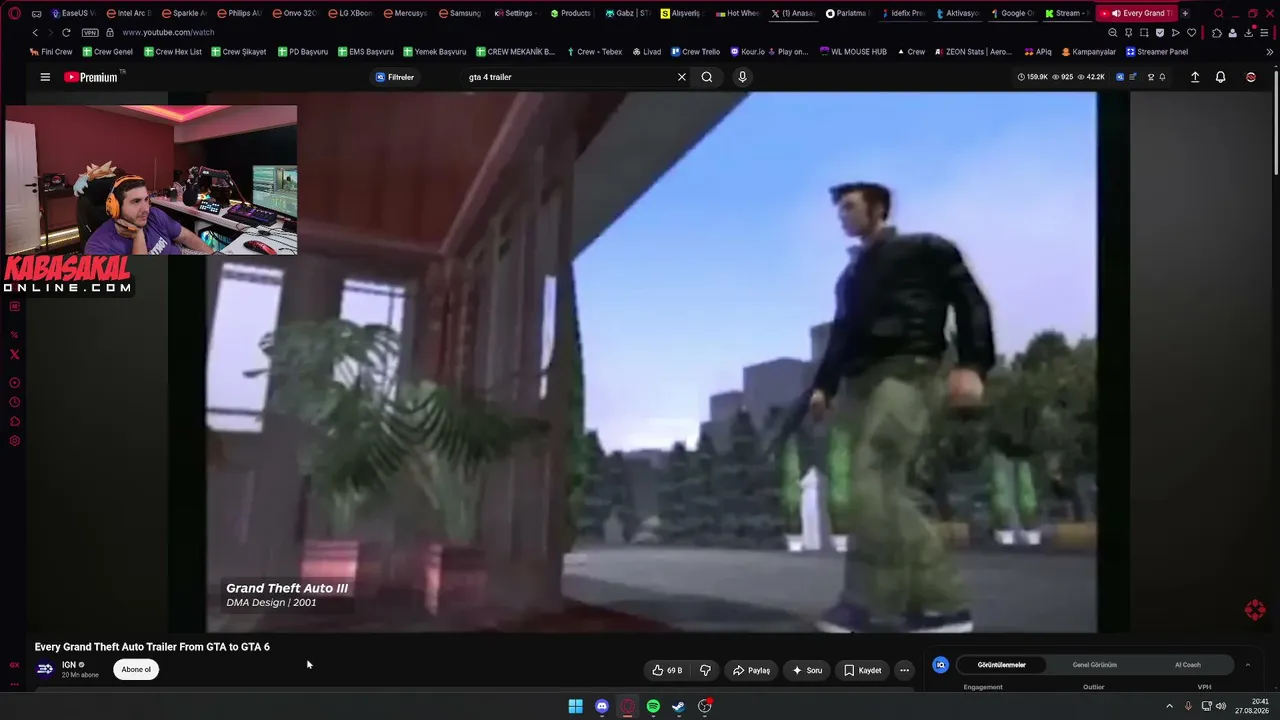Open the WL MOUSE HUB bookmark
Viewport: 1280px width, 720px height.
click(x=853, y=51)
